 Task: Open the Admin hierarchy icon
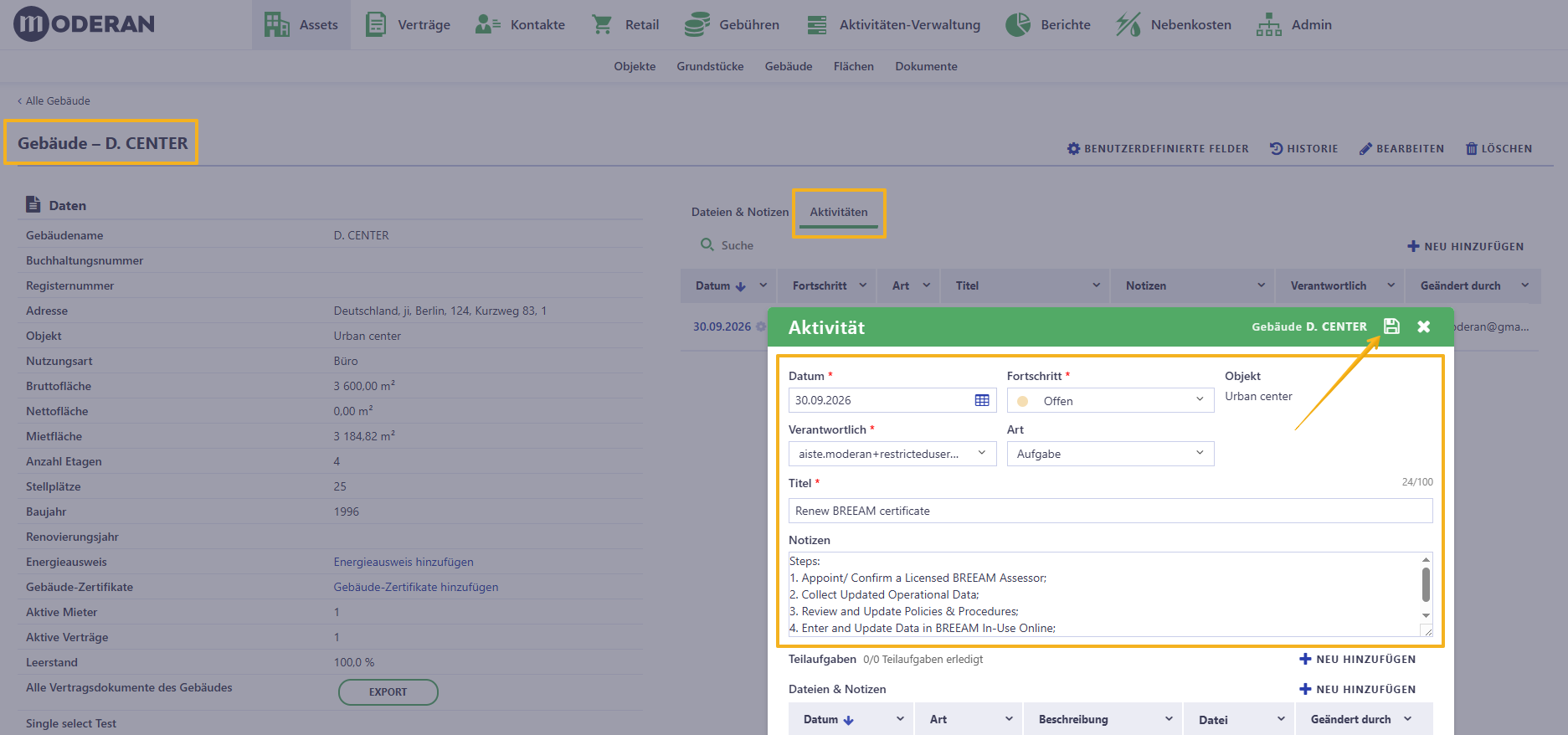(x=1269, y=24)
